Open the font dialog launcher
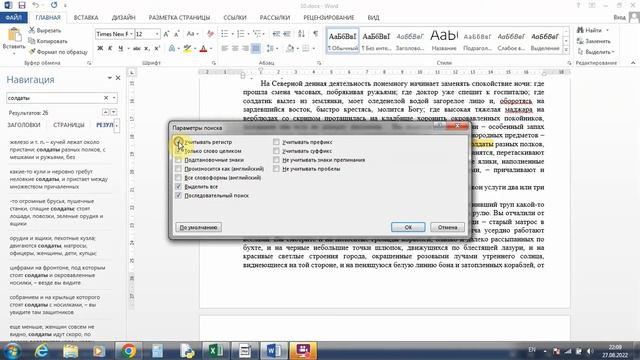Image resolution: width=640 pixels, height=360 pixels. pyautogui.click(x=213, y=63)
